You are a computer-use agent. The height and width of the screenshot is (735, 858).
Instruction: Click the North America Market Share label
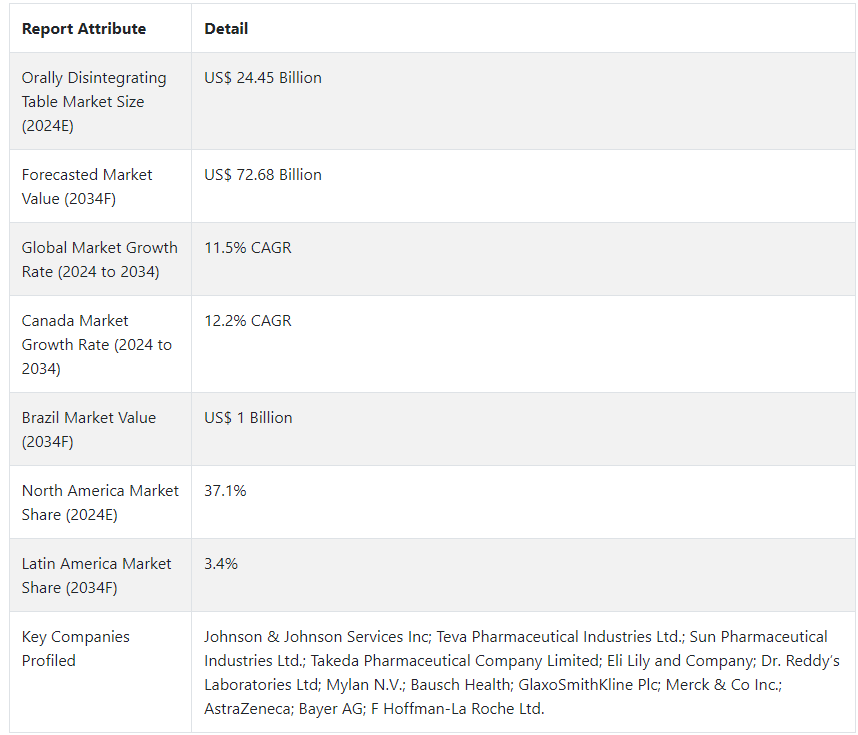pyautogui.click(x=100, y=502)
